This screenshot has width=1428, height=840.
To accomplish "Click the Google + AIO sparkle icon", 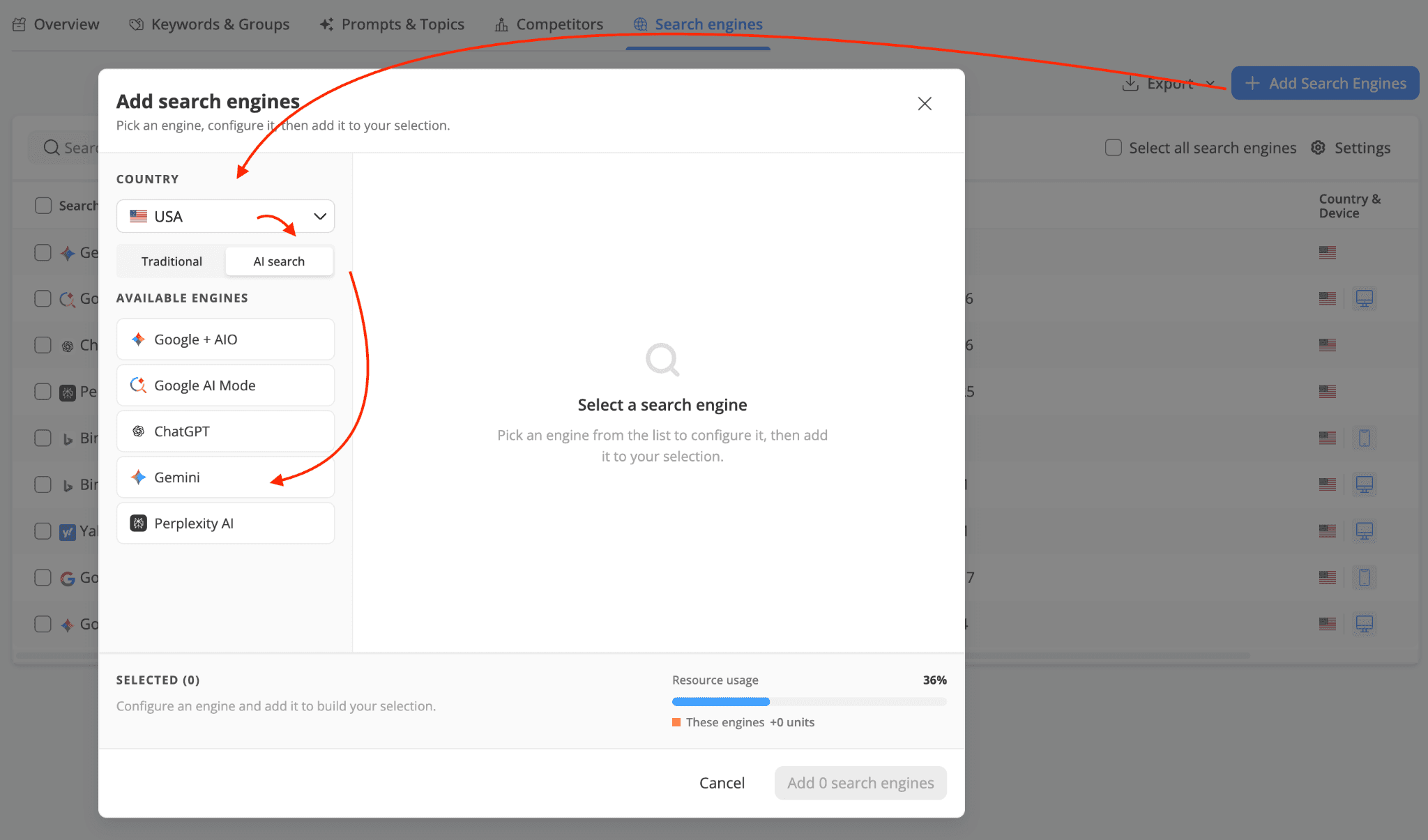I will (x=138, y=339).
